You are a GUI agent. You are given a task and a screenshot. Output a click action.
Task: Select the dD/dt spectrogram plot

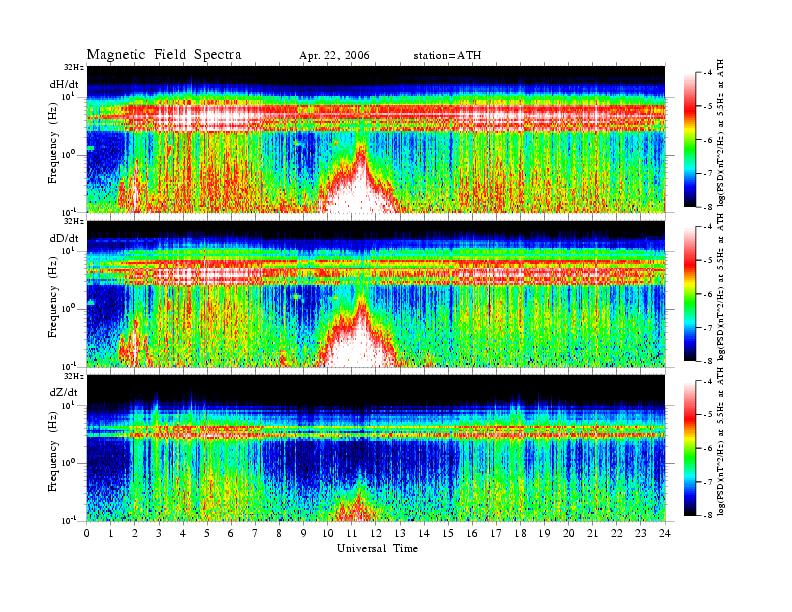point(376,293)
